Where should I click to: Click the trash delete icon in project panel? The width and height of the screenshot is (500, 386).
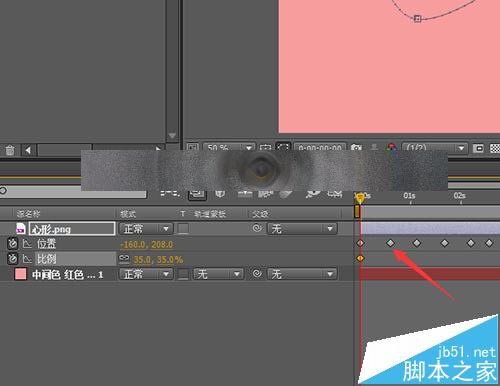(x=10, y=150)
